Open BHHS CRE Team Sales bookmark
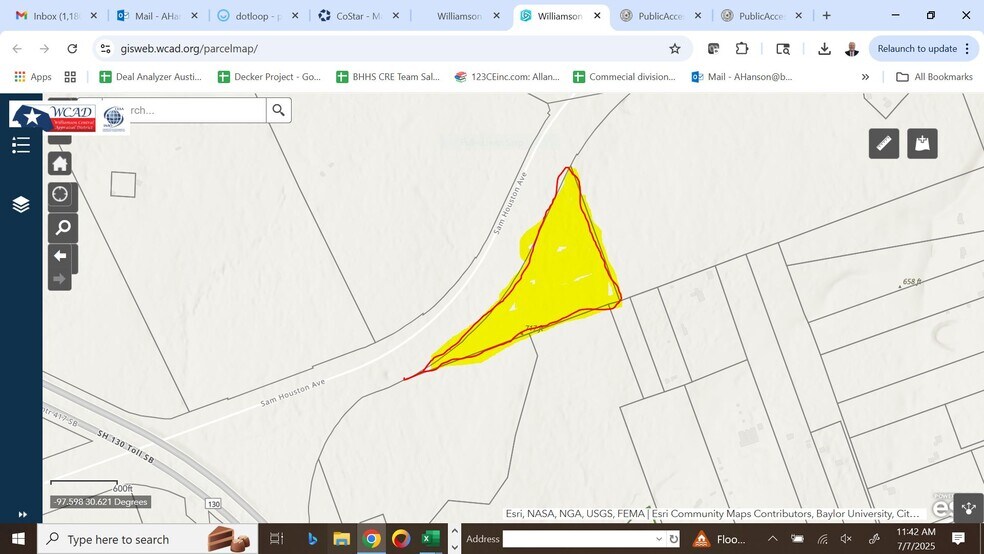 pyautogui.click(x=388, y=77)
